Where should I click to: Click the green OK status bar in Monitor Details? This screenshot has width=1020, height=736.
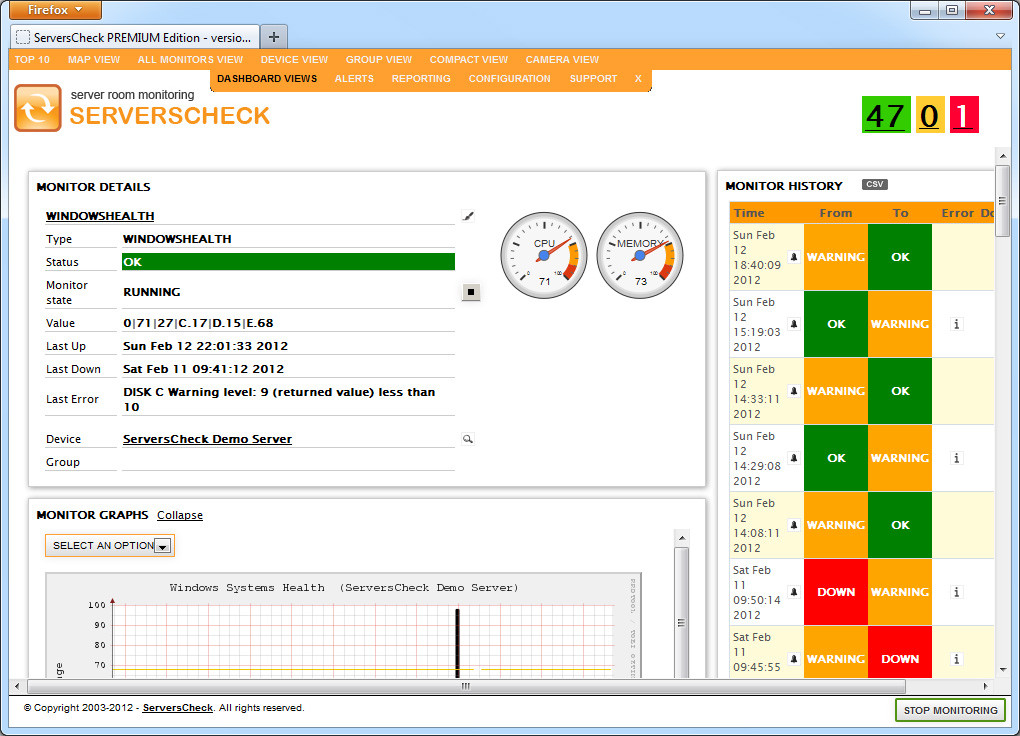point(288,262)
